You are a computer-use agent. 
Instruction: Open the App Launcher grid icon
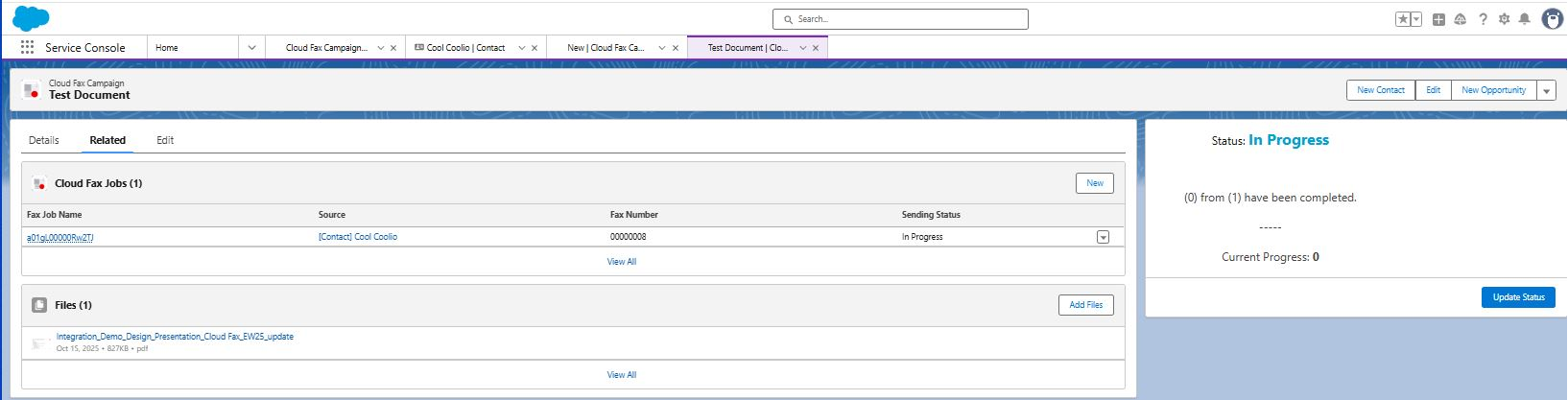pyautogui.click(x=27, y=47)
